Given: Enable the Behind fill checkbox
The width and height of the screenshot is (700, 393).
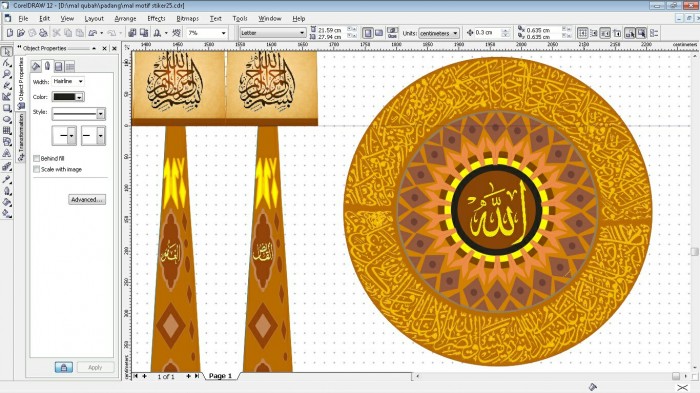Looking at the screenshot, I should click(37, 158).
